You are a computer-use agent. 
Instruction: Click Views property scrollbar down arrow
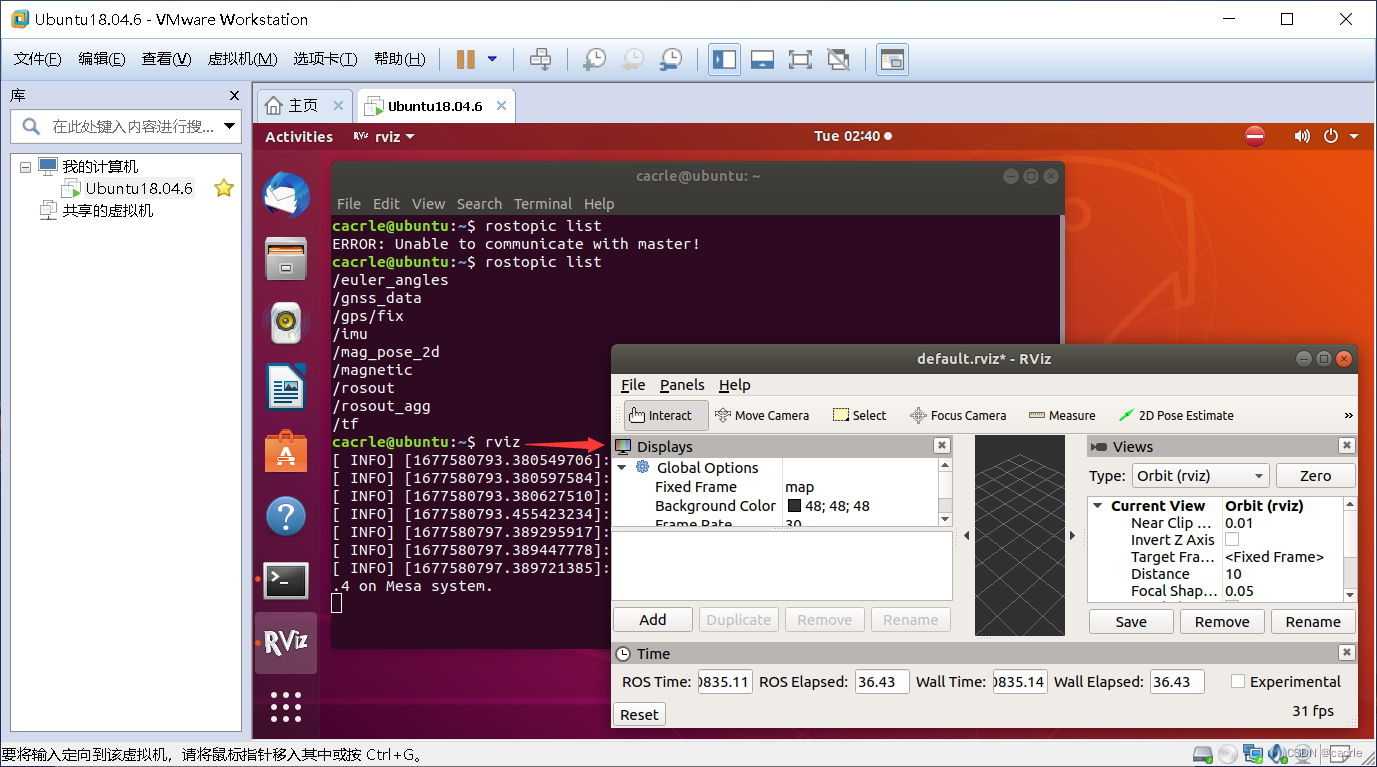coord(1350,595)
